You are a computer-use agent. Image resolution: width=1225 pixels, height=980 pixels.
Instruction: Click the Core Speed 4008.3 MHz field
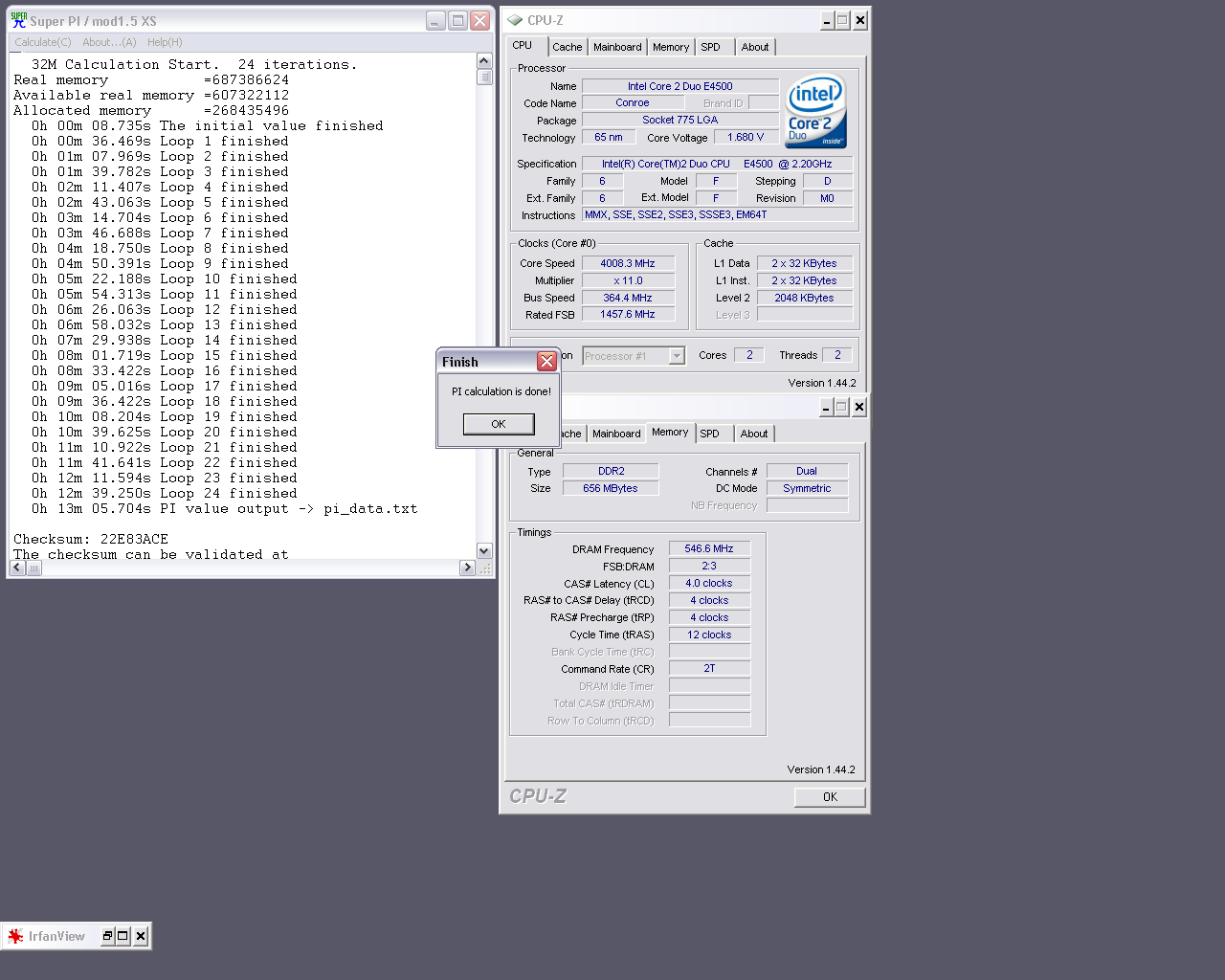[x=628, y=263]
